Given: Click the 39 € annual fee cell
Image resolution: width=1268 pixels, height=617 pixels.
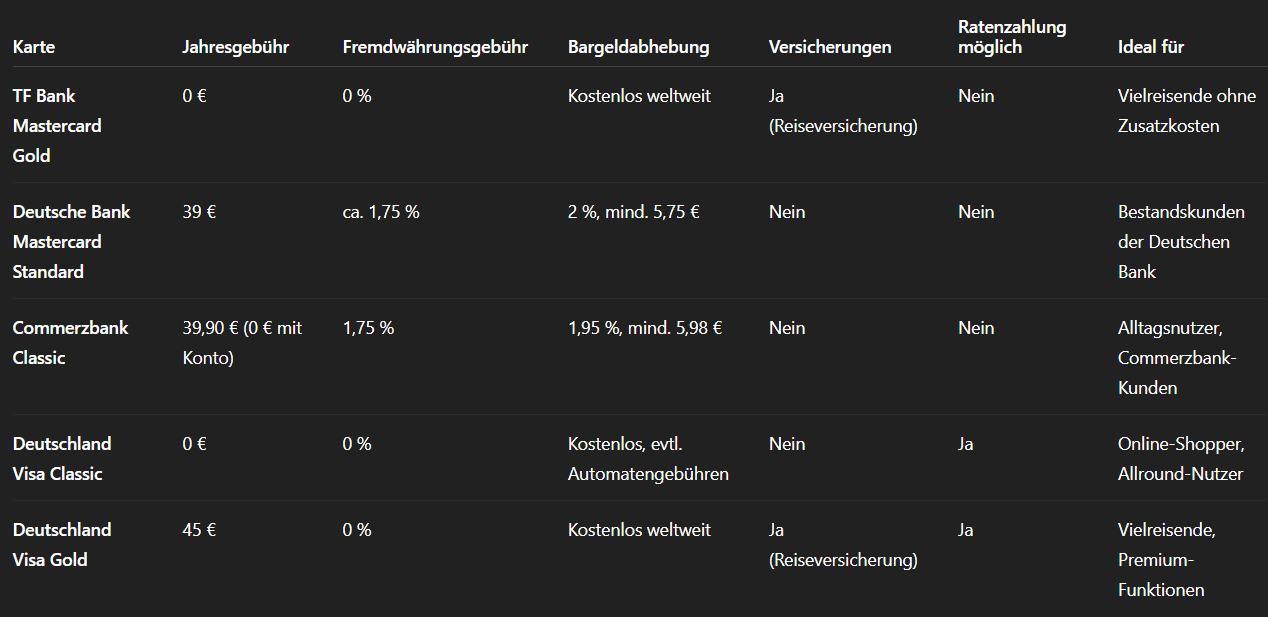Looking at the screenshot, I should tap(200, 212).
